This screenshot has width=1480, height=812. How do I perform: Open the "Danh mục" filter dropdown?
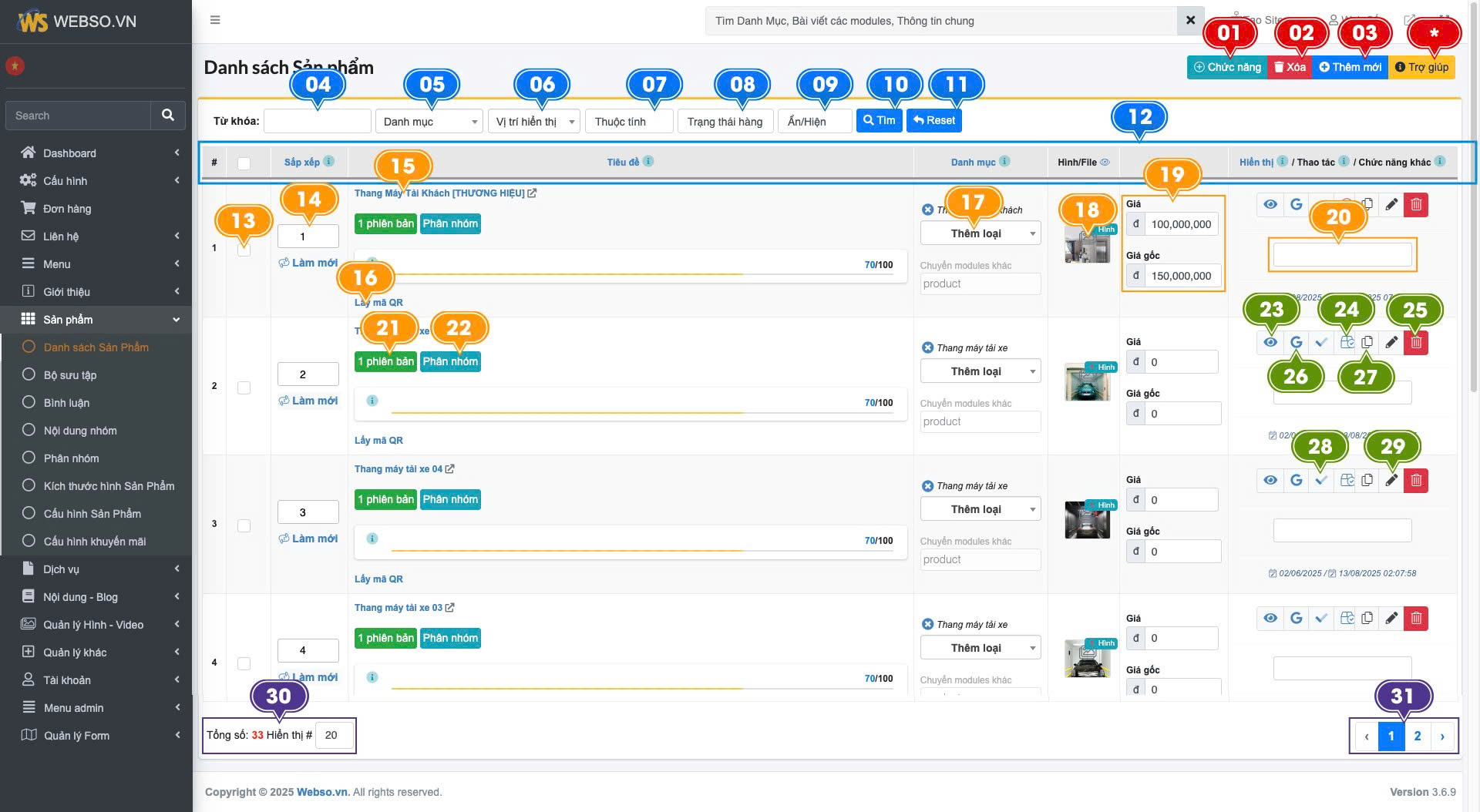(x=429, y=122)
